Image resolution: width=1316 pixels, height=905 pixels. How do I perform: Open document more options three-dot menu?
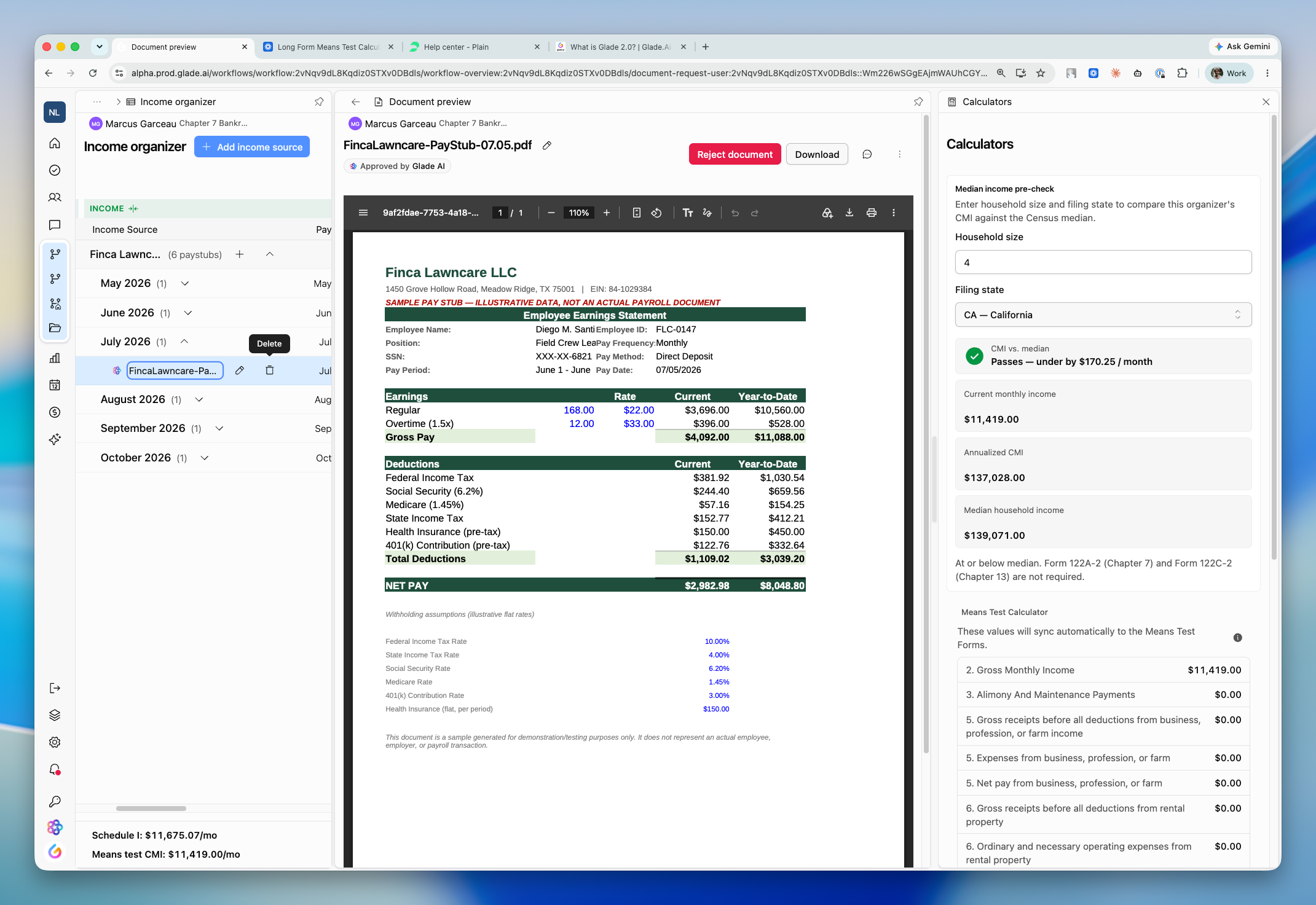(899, 154)
